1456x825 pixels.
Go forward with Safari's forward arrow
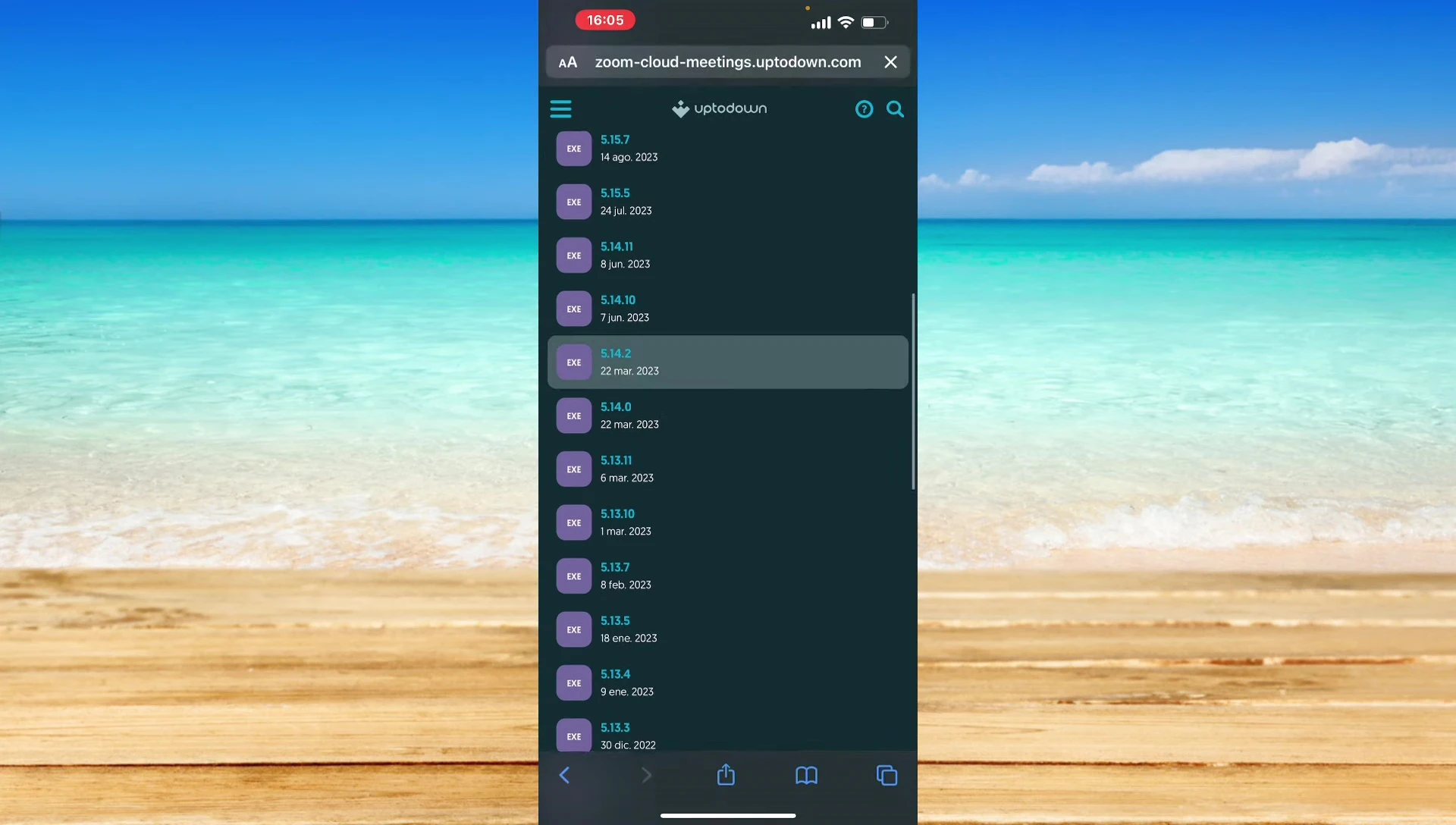click(646, 775)
